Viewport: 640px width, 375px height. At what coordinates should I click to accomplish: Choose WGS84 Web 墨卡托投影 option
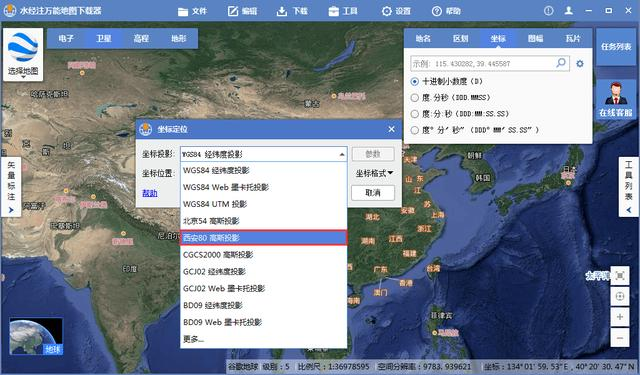(x=263, y=187)
